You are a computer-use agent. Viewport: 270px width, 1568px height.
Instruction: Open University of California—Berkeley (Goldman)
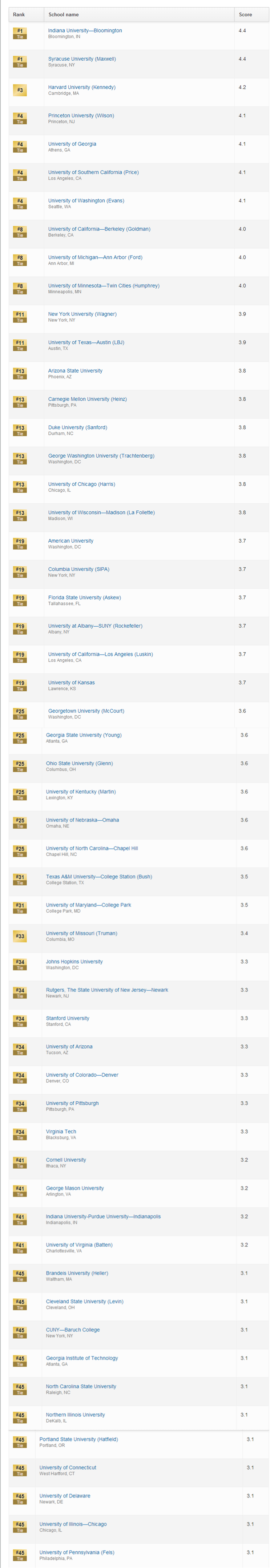tap(99, 229)
